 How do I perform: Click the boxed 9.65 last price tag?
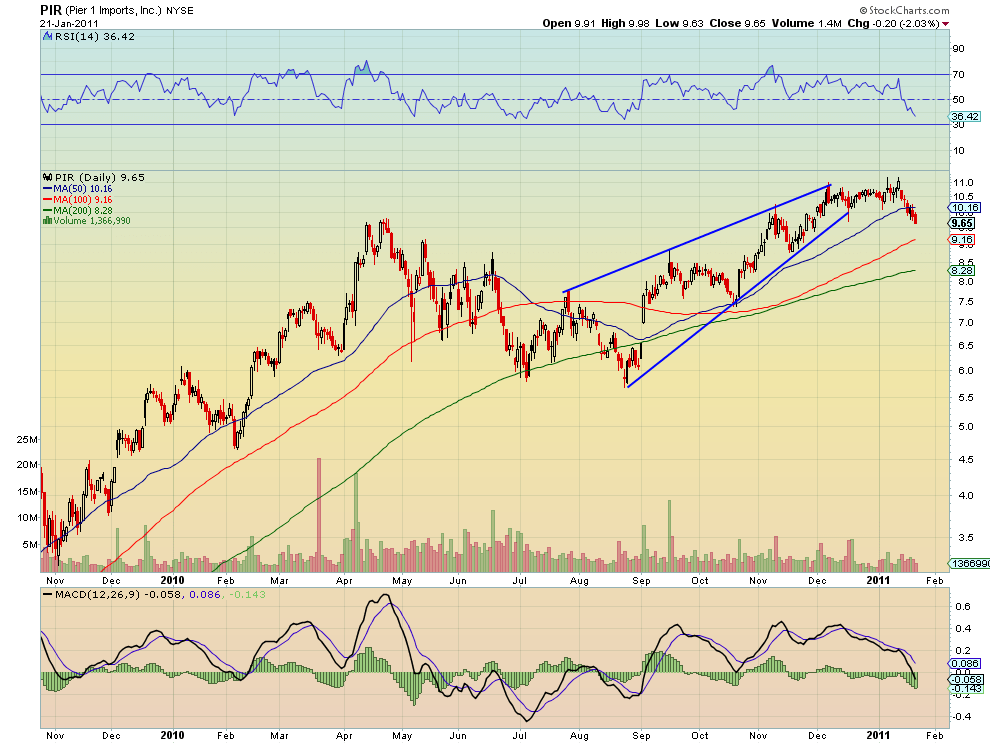pyautogui.click(x=963, y=224)
